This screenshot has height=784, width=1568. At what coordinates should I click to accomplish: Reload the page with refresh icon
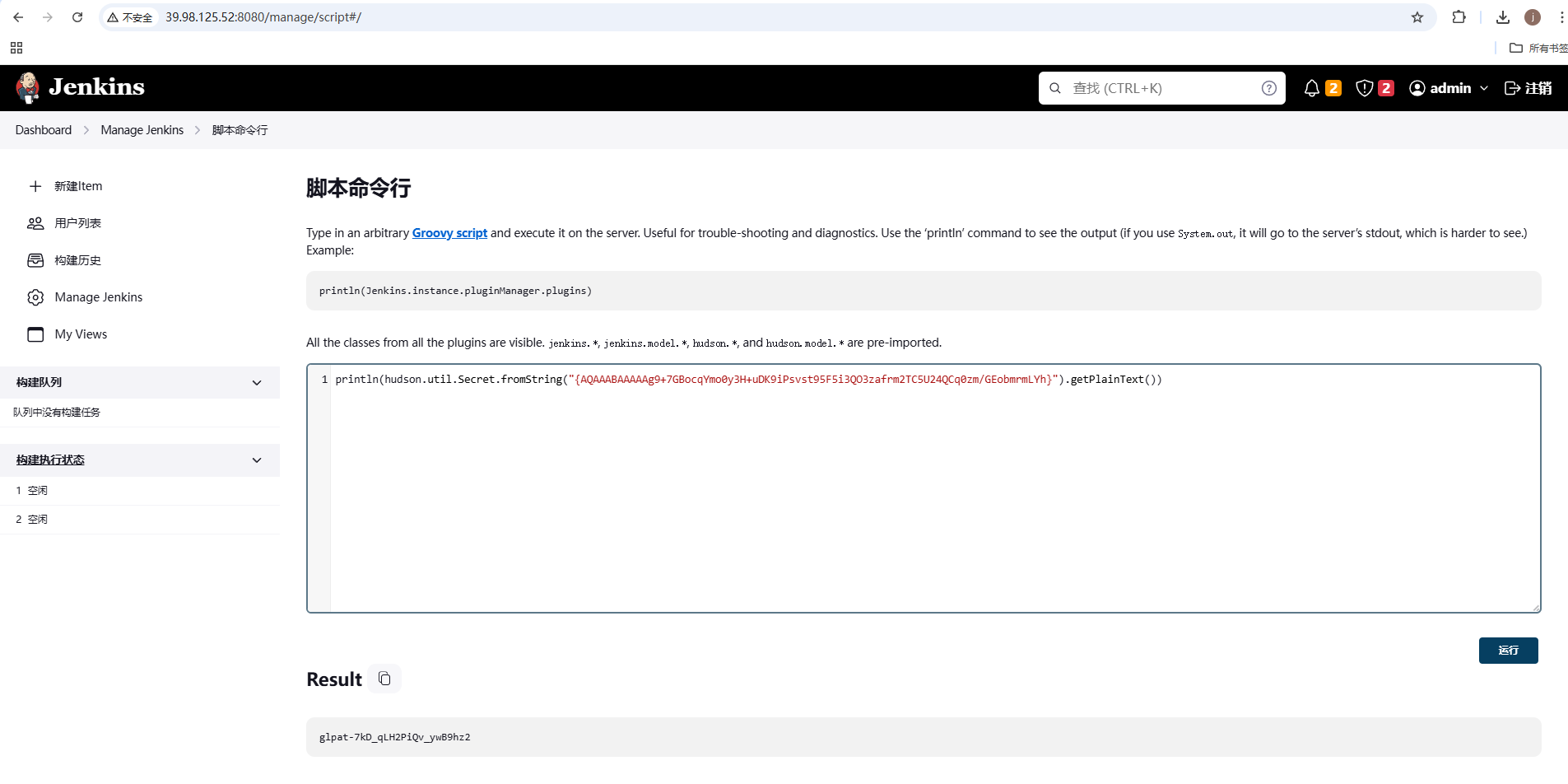point(77,17)
